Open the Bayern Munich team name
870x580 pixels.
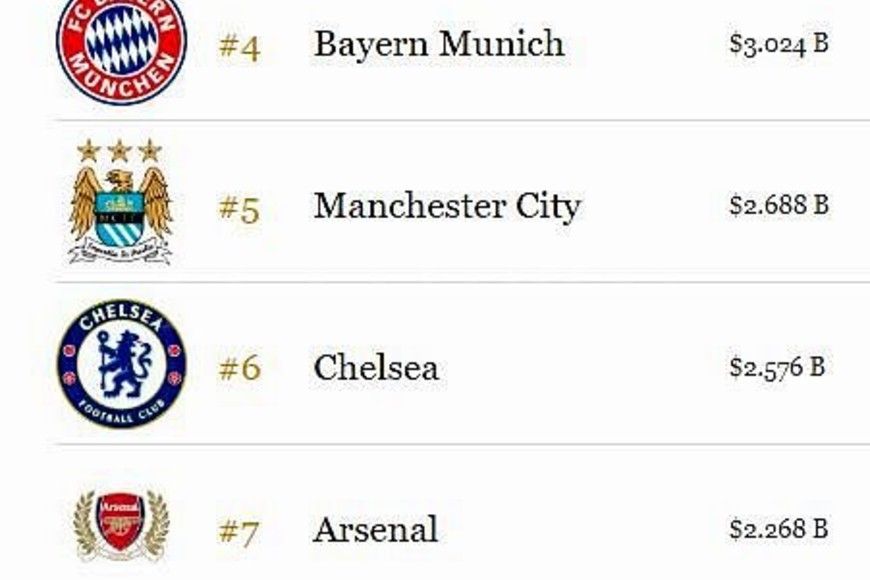click(x=438, y=44)
